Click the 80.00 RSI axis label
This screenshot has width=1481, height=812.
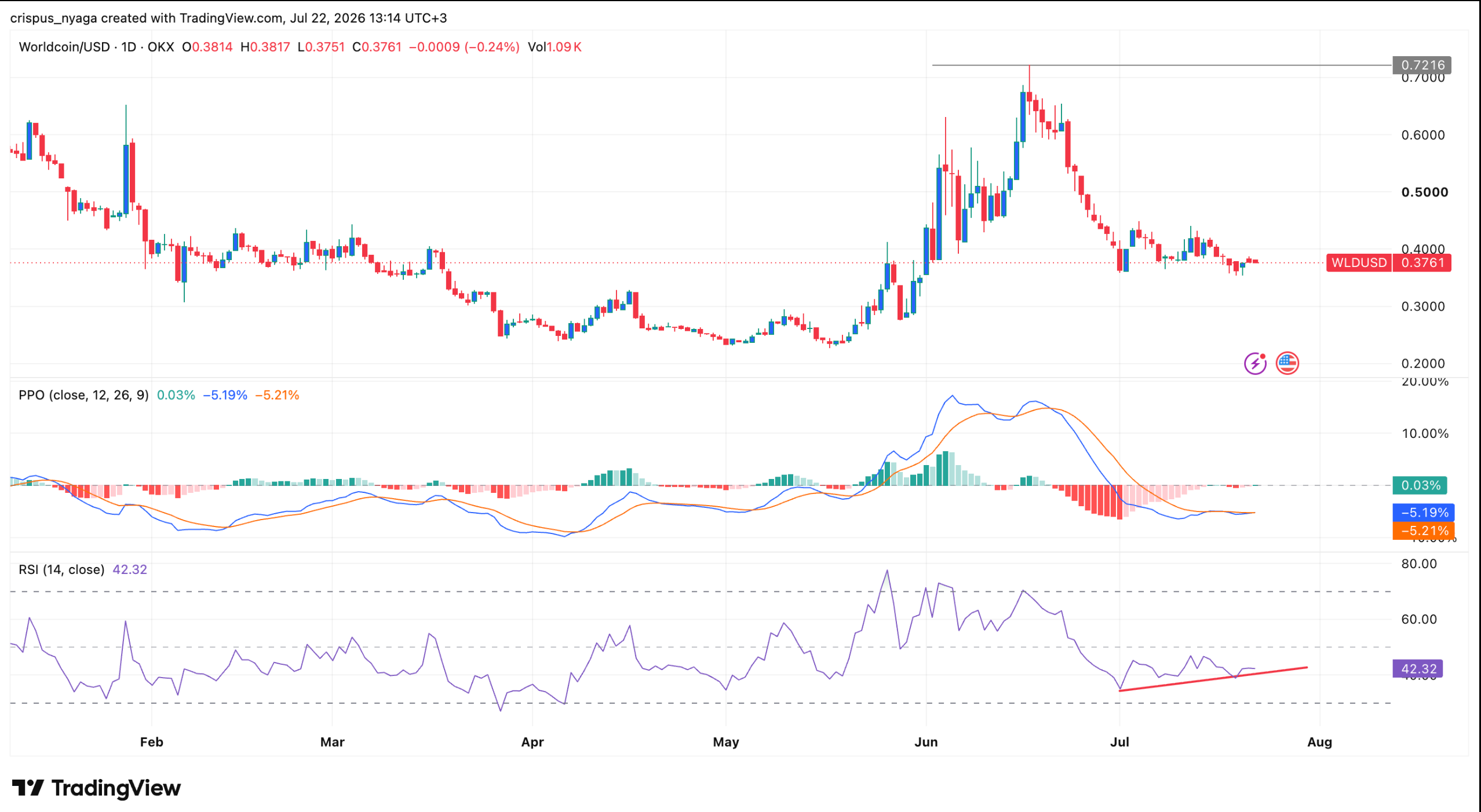(x=1419, y=564)
